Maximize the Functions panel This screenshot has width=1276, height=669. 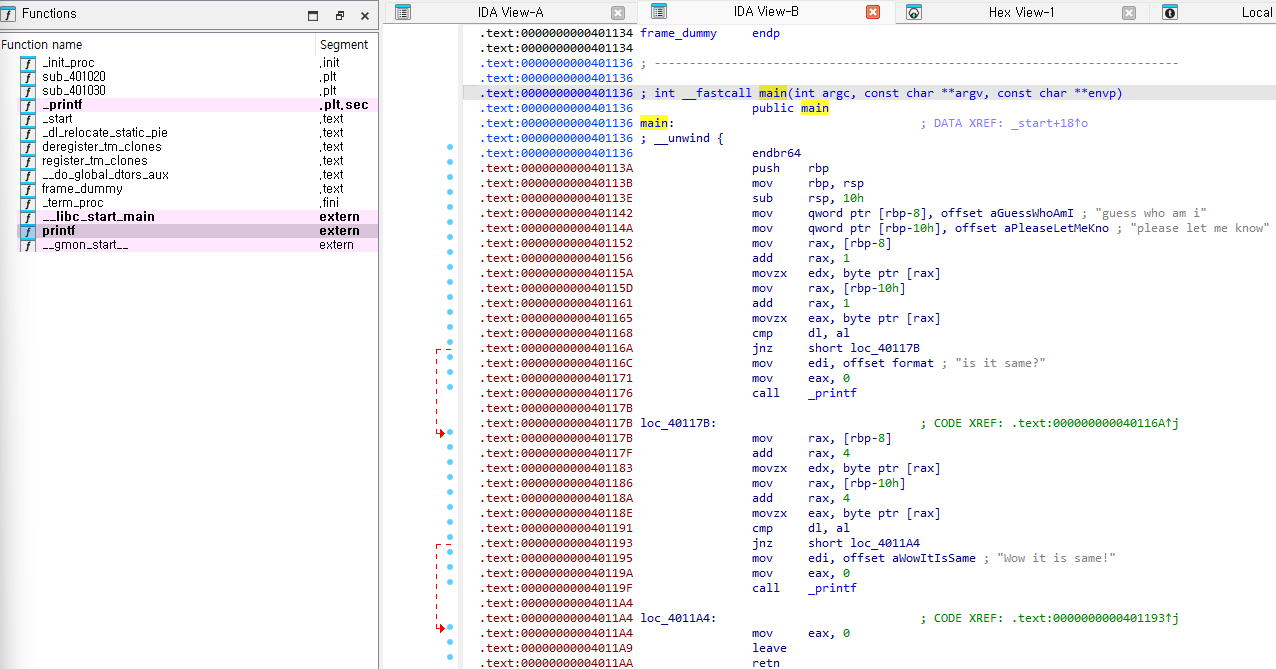pos(313,16)
